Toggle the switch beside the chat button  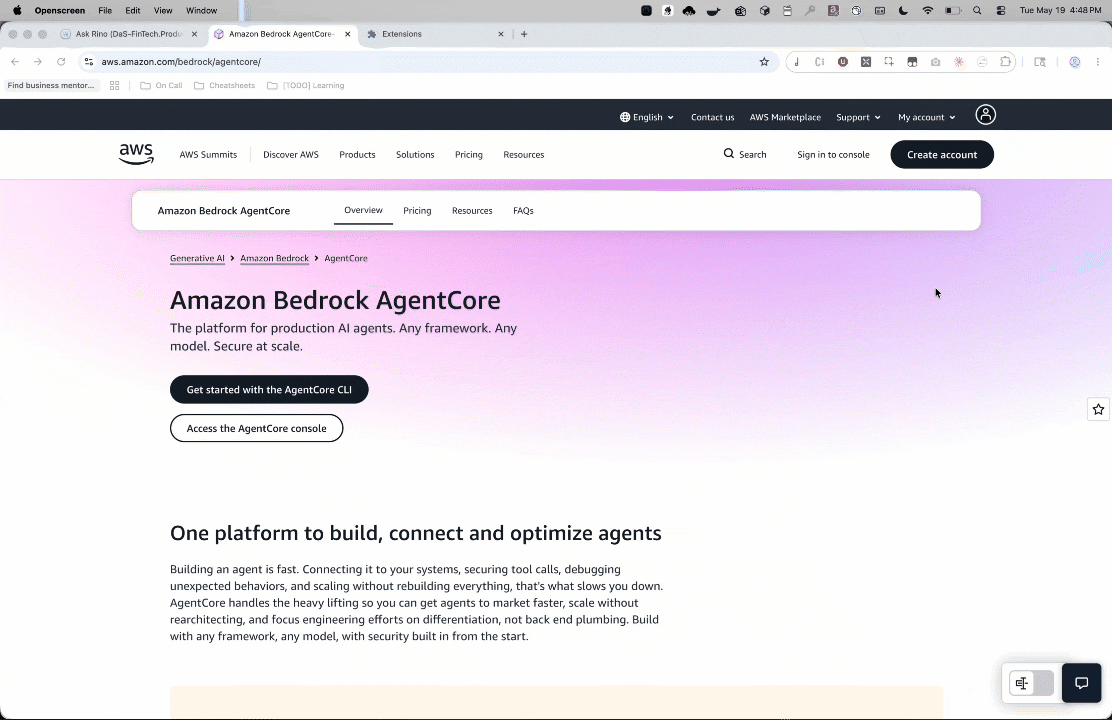1031,683
